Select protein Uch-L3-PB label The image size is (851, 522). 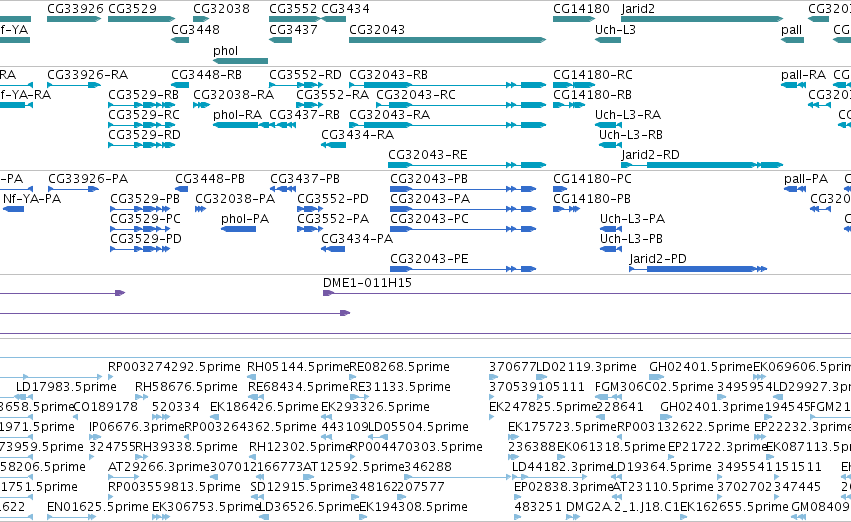[x=631, y=239]
